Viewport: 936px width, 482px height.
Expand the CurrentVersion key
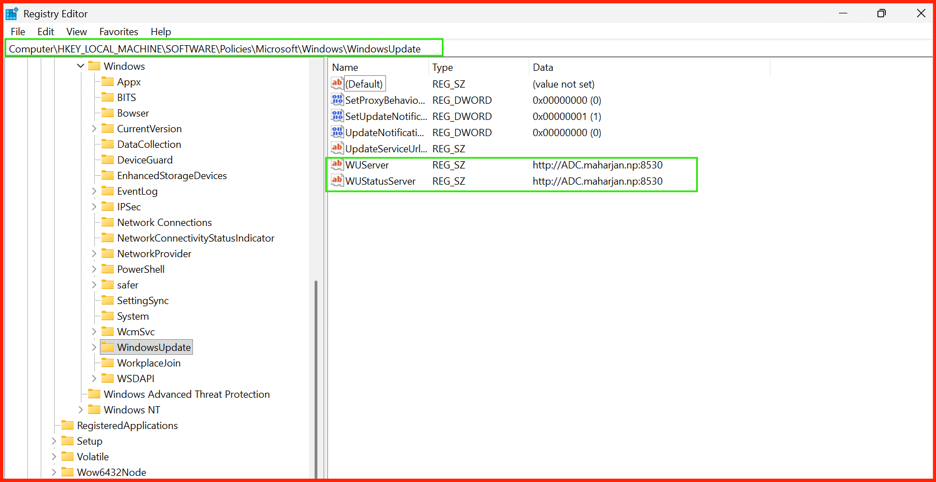click(94, 129)
